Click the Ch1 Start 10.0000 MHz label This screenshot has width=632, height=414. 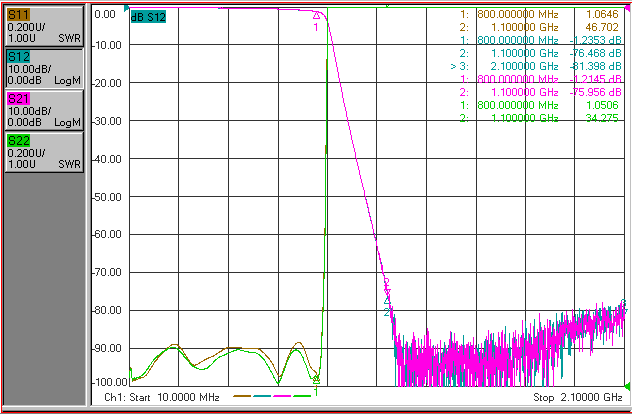coord(162,397)
